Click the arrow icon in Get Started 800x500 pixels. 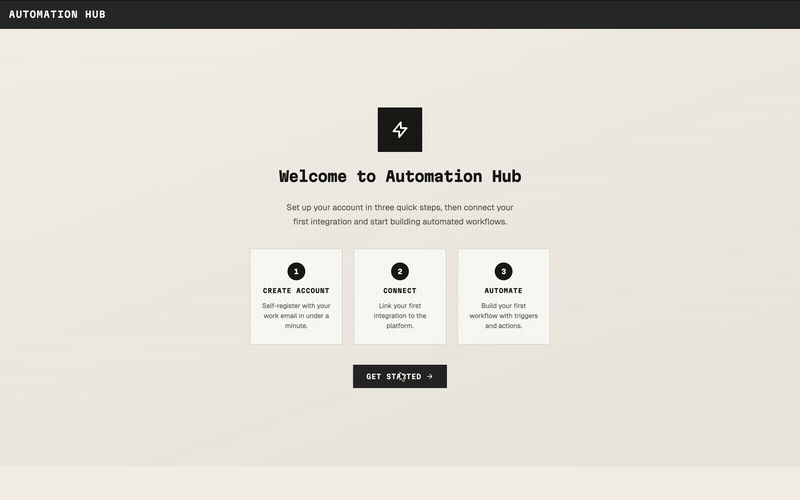point(430,377)
